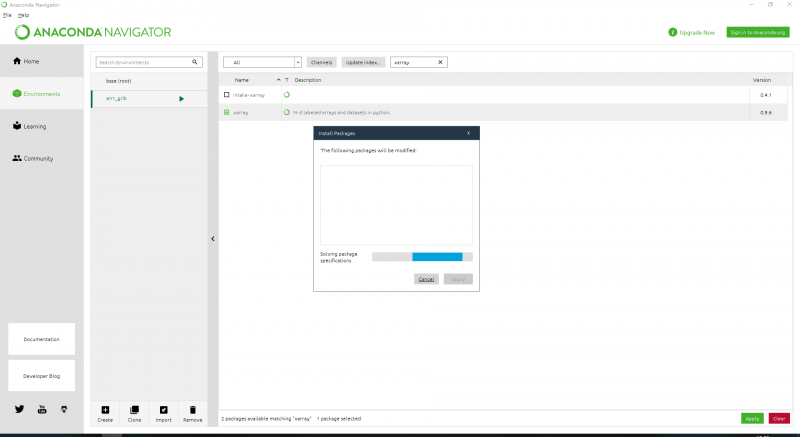Open the All package filter dropdown

pos(261,62)
